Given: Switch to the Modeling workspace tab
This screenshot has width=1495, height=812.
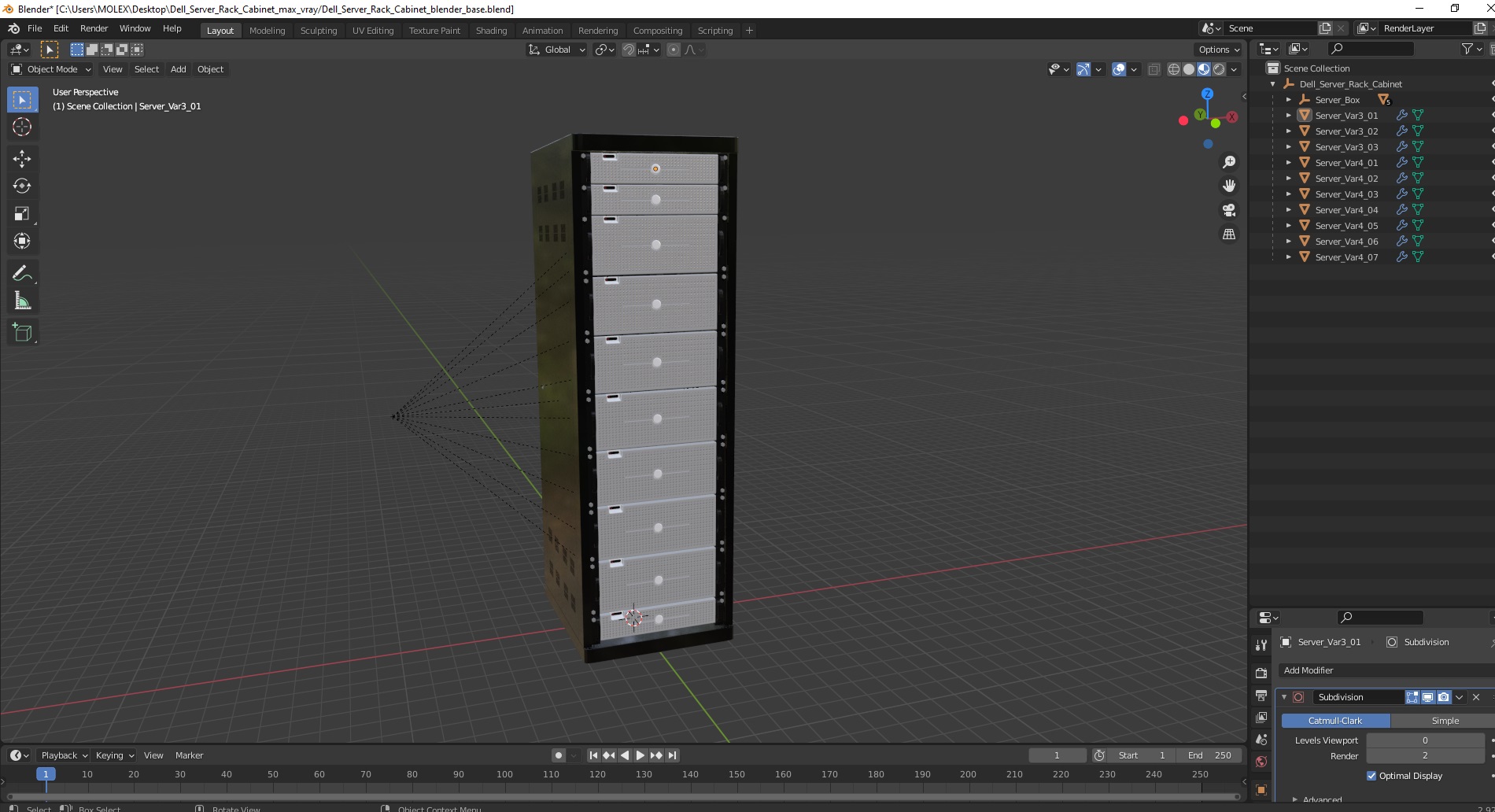Looking at the screenshot, I should 267,31.
